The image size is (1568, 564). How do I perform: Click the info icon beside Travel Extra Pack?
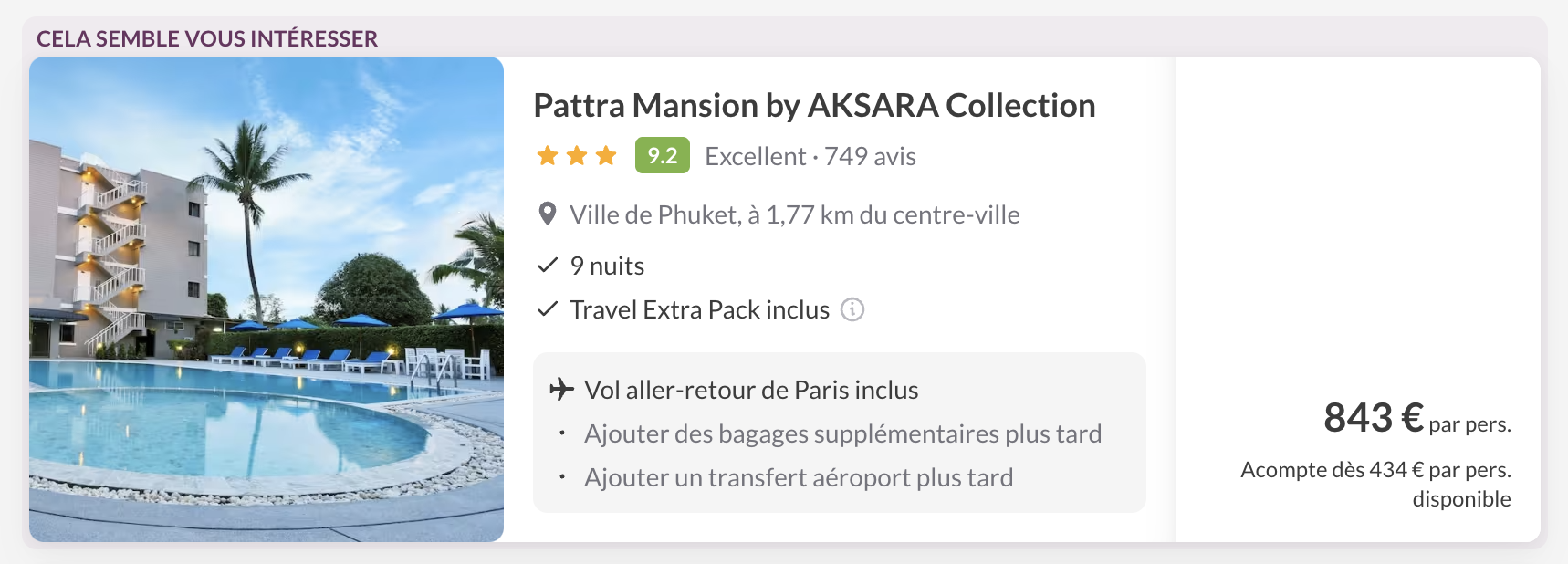tap(852, 310)
